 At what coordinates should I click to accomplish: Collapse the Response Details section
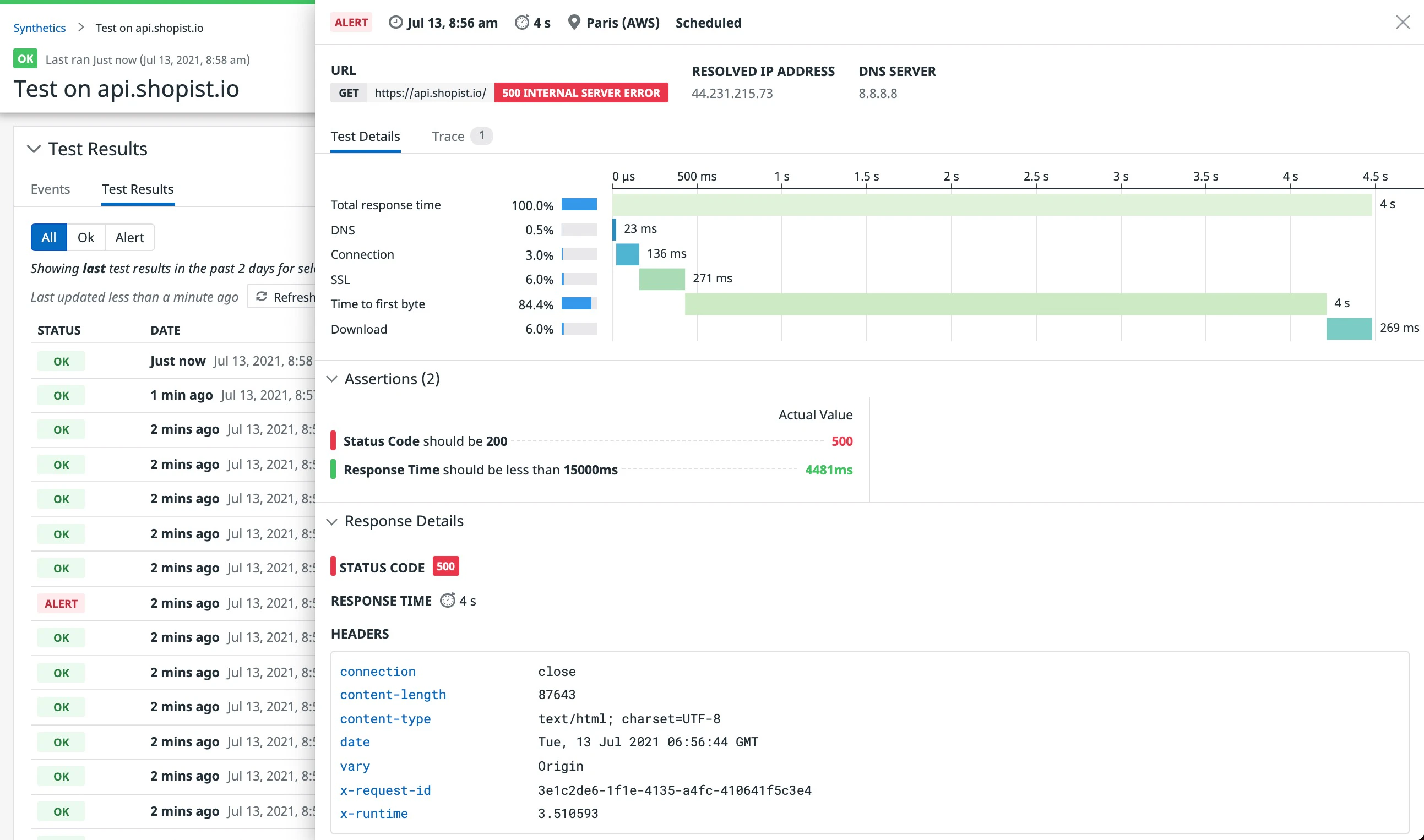[333, 521]
